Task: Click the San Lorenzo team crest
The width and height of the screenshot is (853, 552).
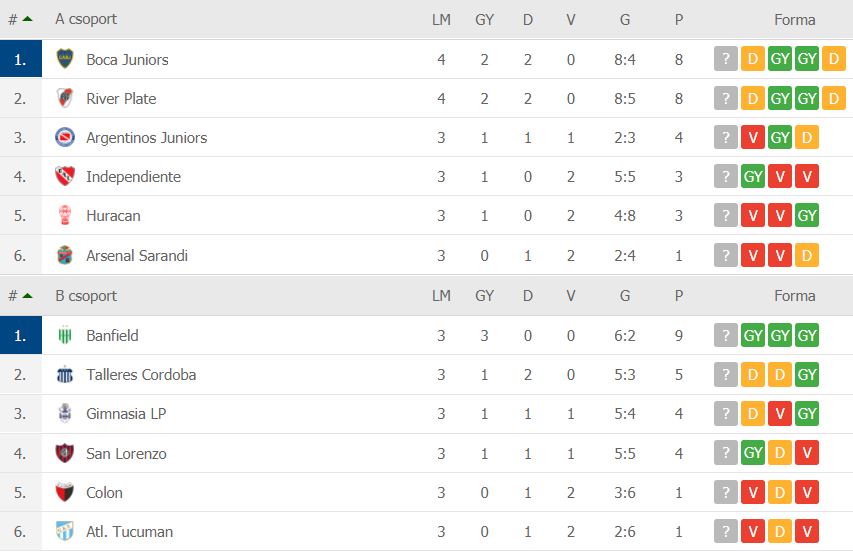Action: click(65, 453)
